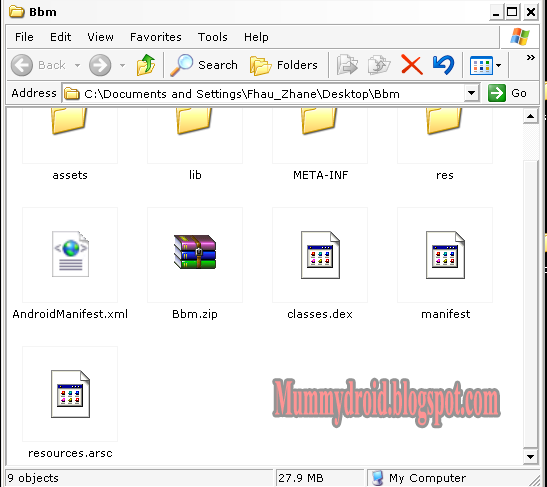
Task: Select the META-INF folder icon
Action: [319, 120]
